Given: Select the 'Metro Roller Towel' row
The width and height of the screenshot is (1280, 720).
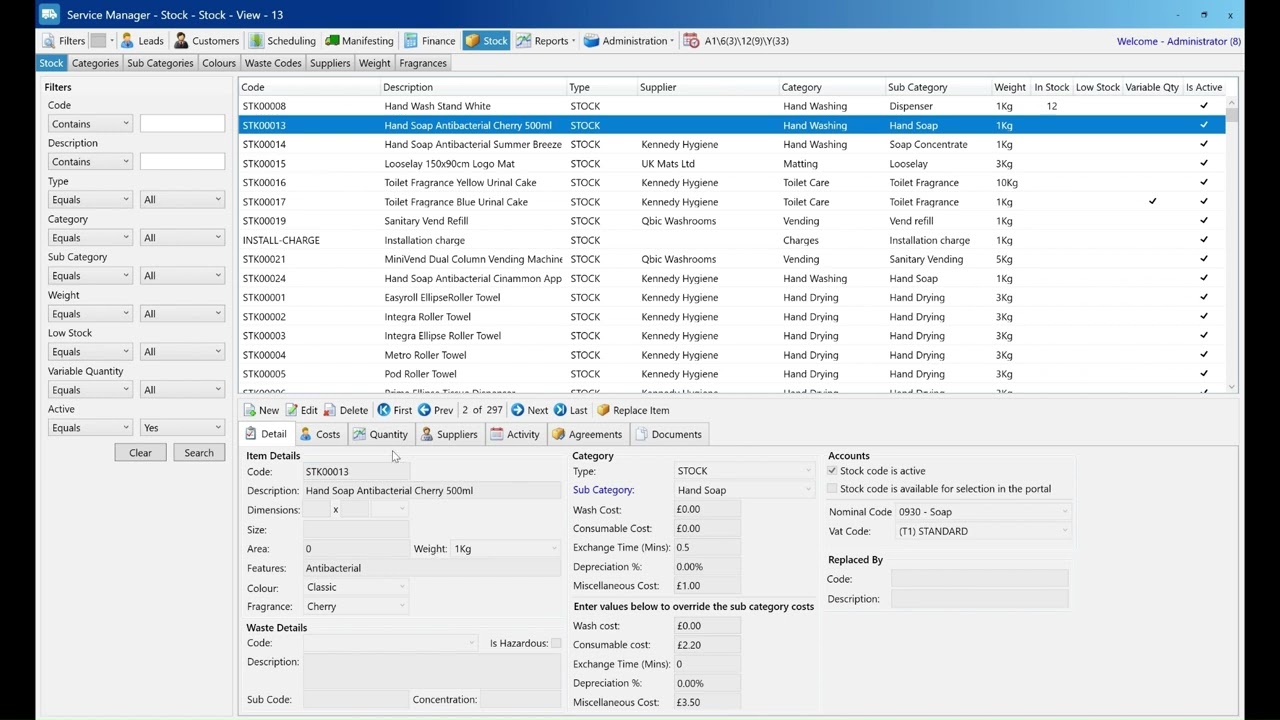Looking at the screenshot, I should pos(732,355).
